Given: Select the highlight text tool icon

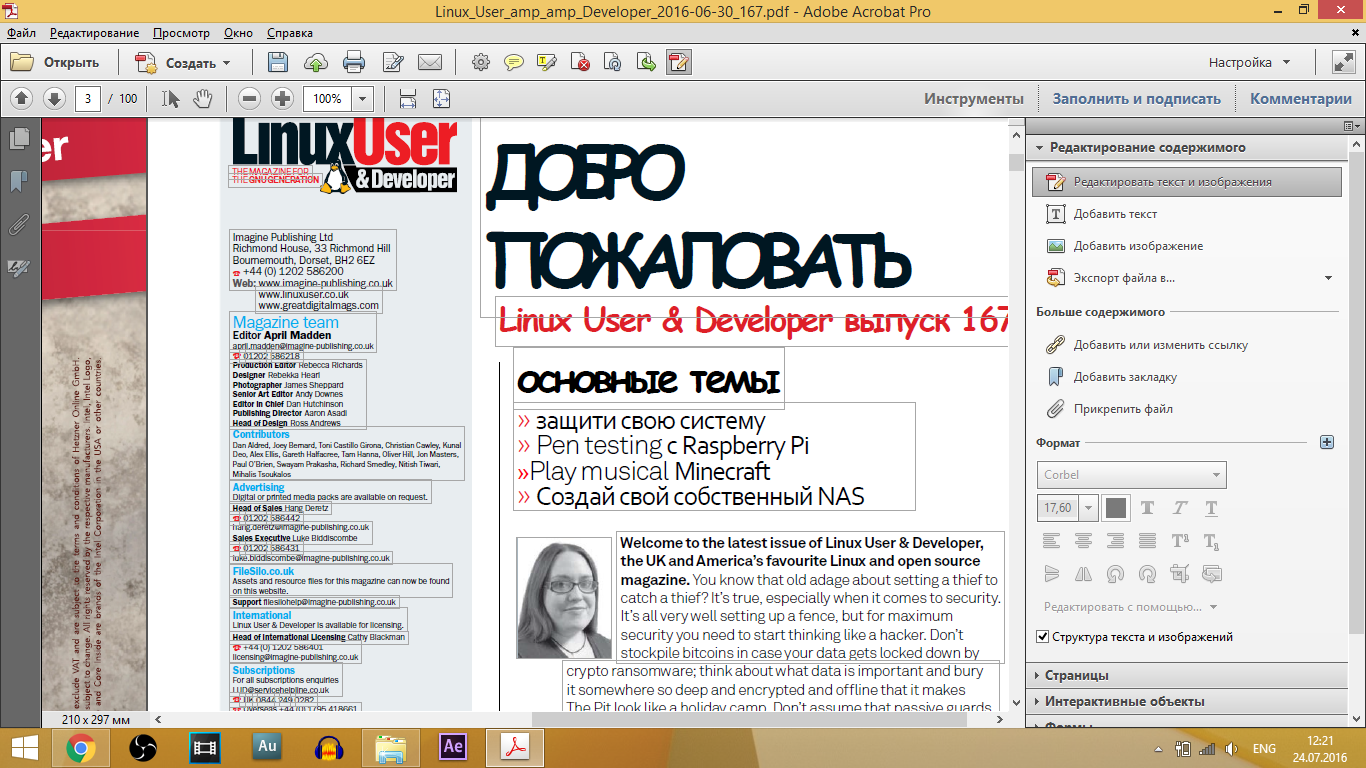Looking at the screenshot, I should (x=546, y=62).
